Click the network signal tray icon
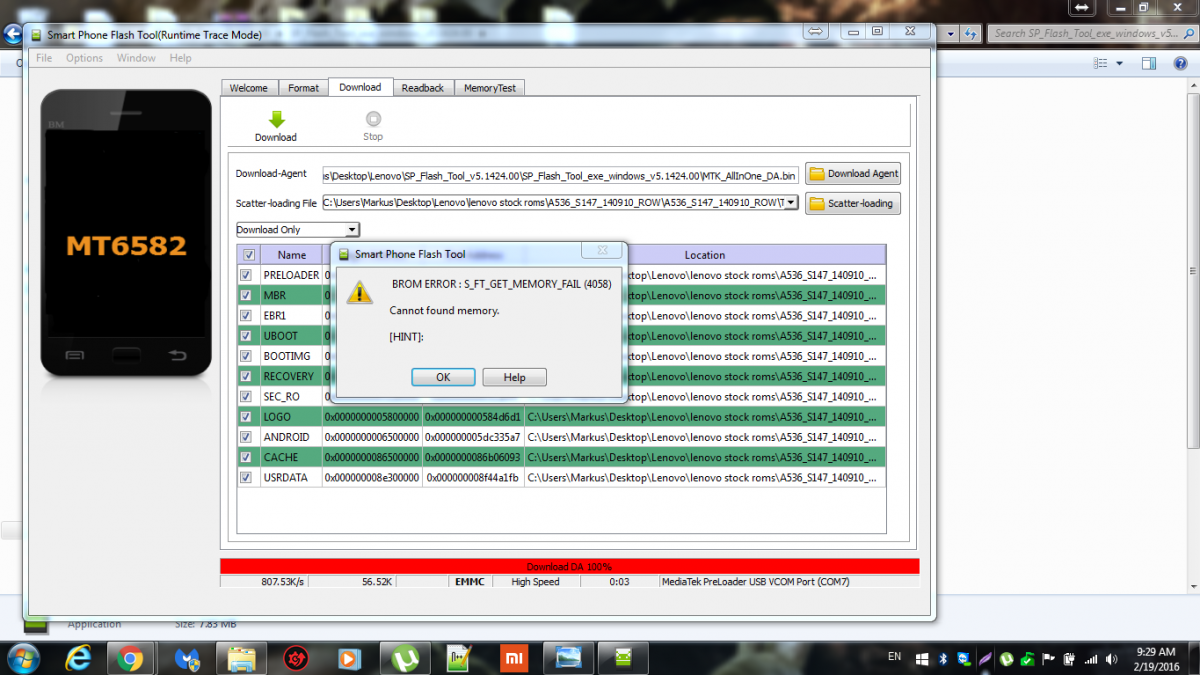This screenshot has height=675, width=1200. click(1090, 659)
